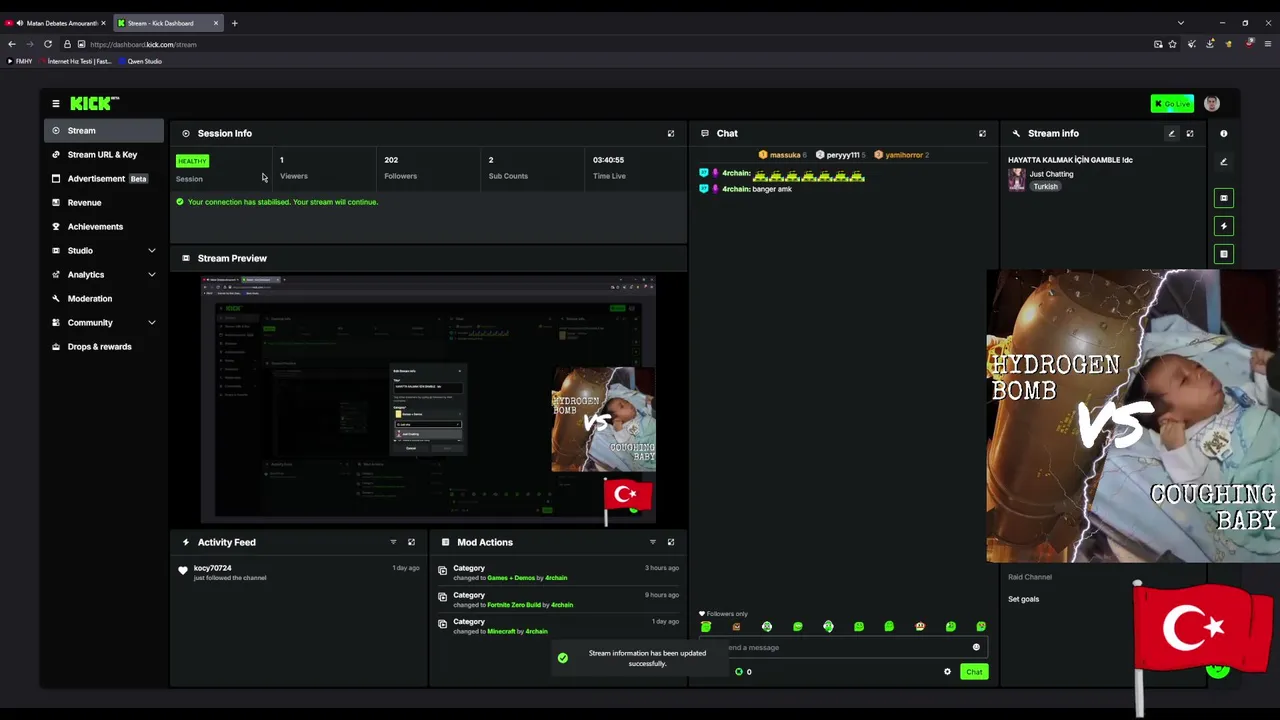Click the Set goals link
This screenshot has height=720, width=1280.
(x=1024, y=599)
